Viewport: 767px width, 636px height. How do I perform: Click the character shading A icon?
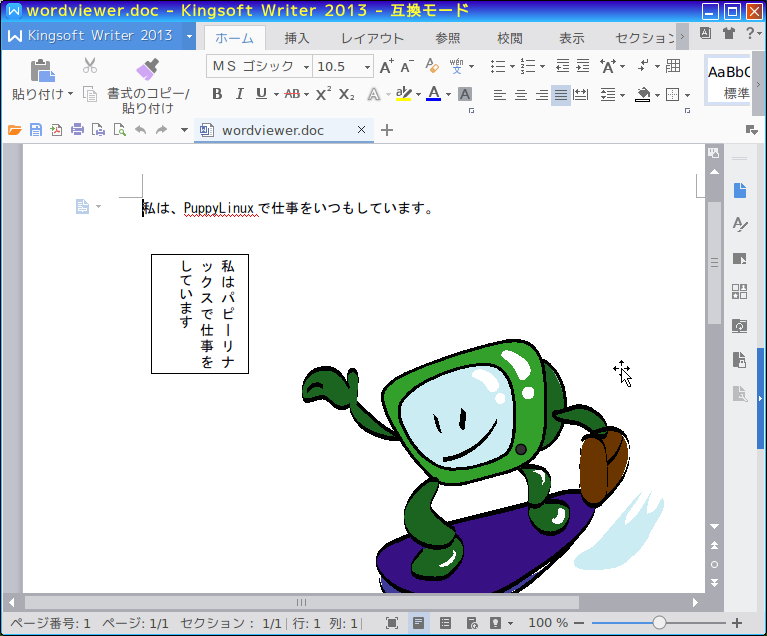465,94
